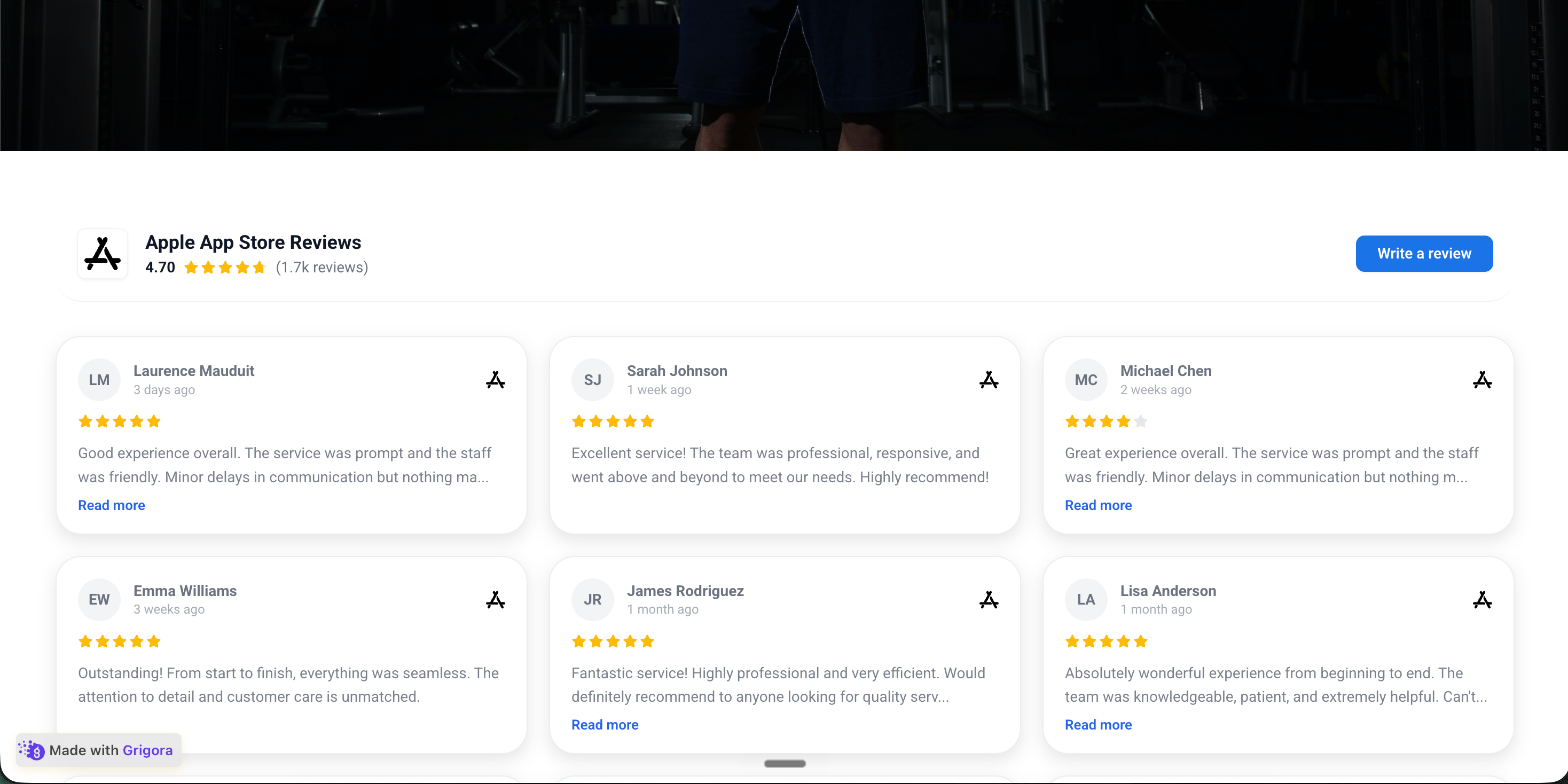Click James Rodriguez's 'Fantastic service!' text
The image size is (1568, 784).
[779, 685]
